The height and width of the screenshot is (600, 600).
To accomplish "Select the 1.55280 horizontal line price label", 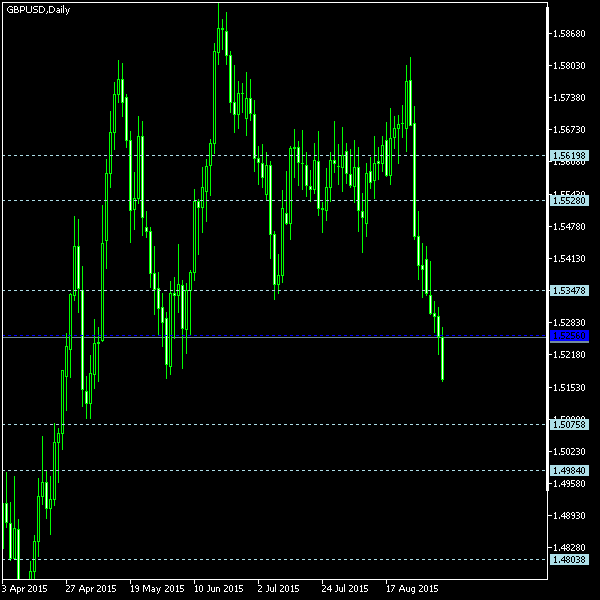I will (x=569, y=201).
